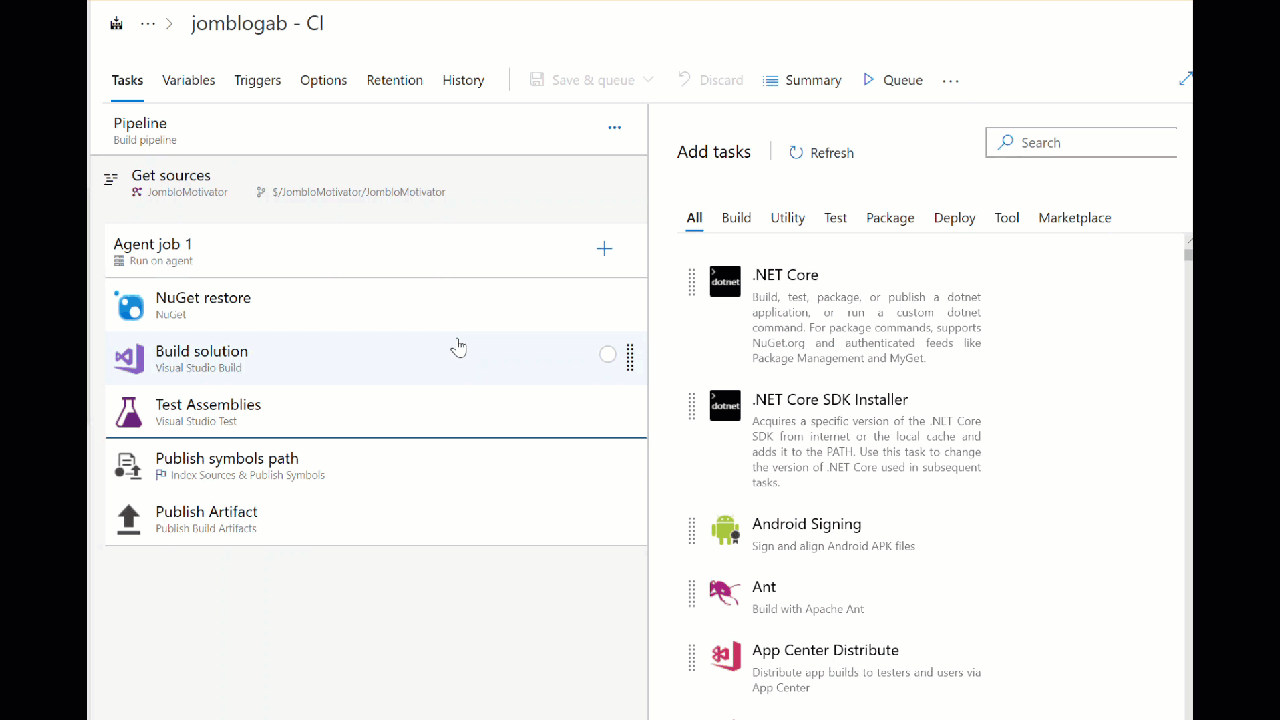Filter tasks by Tool category

(1007, 218)
